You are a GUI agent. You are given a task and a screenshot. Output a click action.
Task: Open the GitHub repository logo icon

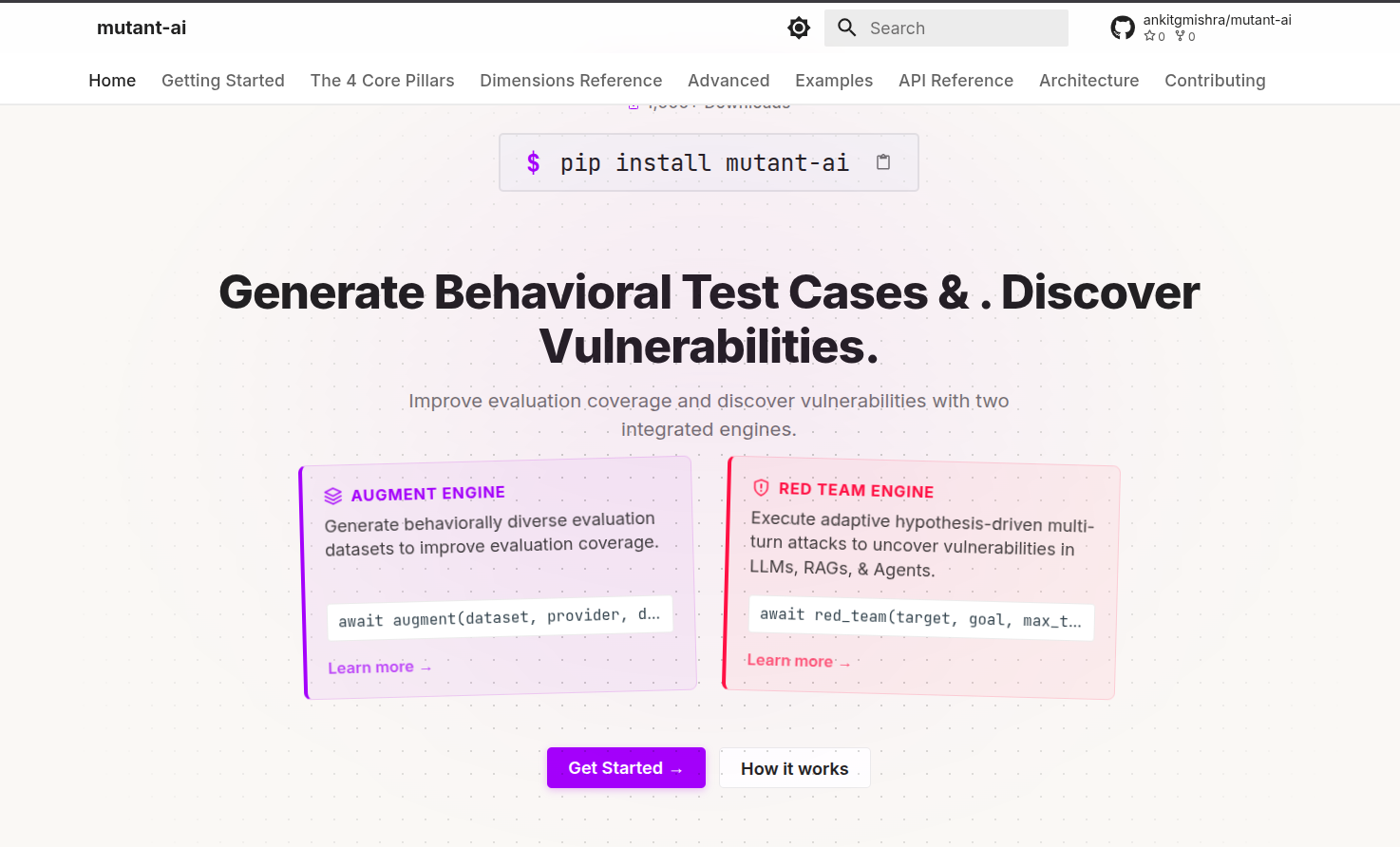click(x=1123, y=28)
